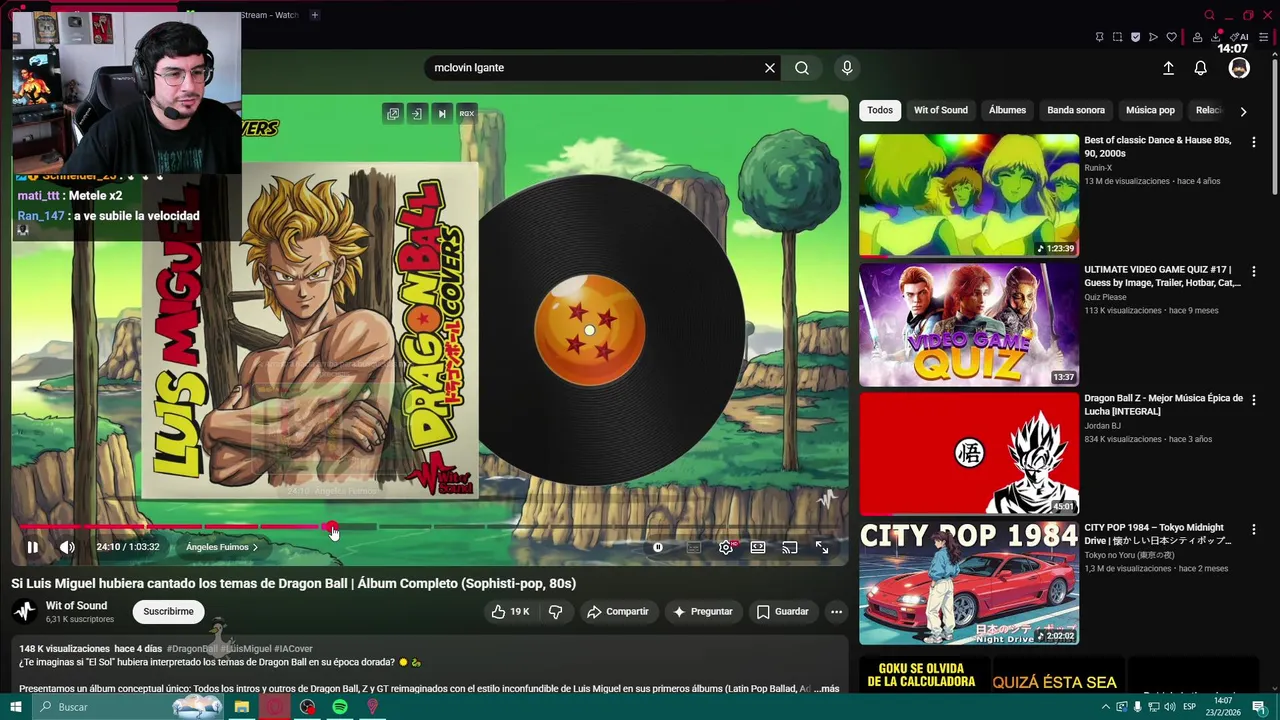This screenshot has height=720, width=1280.
Task: Show more filter chips with the right arrow
Action: [1243, 111]
